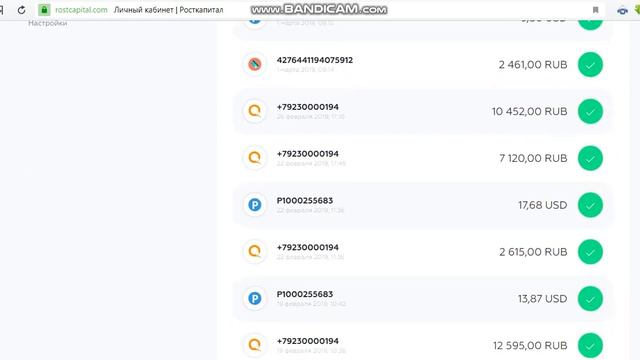The width and height of the screenshot is (640, 360).
Task: Click green checkmark for 7 120,00 RUB payment
Action: coord(590,158)
